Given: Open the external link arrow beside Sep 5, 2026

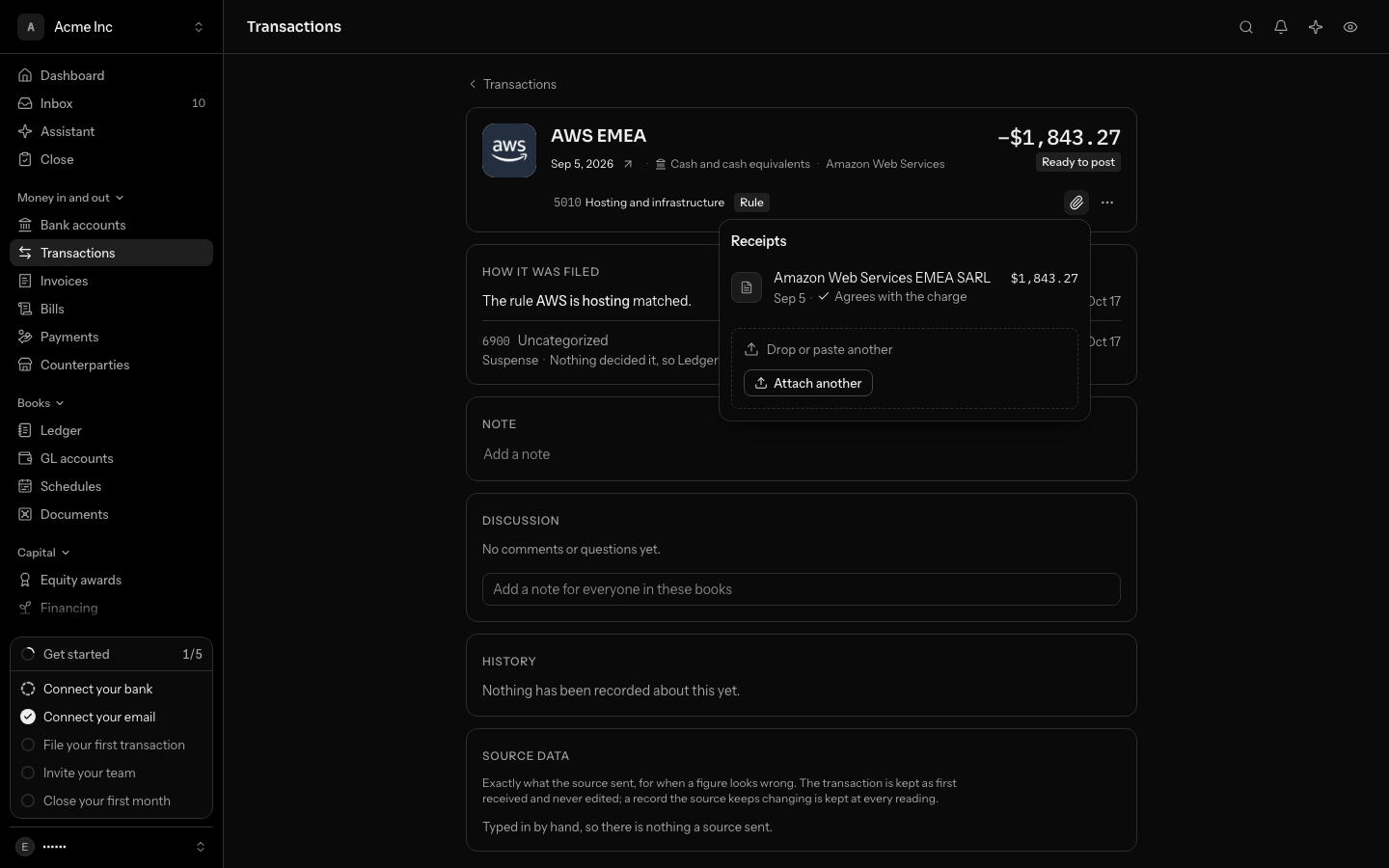Looking at the screenshot, I should 628,164.
